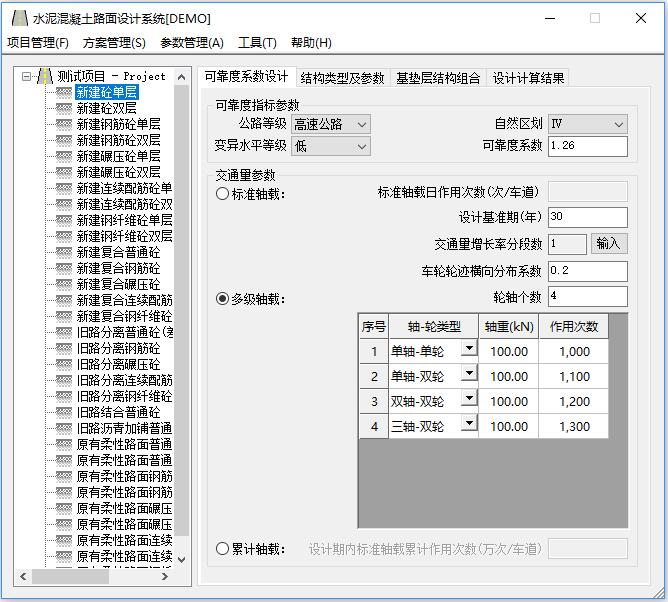
Task: Collapse the 测试项目 tree node
Action: tap(26, 77)
